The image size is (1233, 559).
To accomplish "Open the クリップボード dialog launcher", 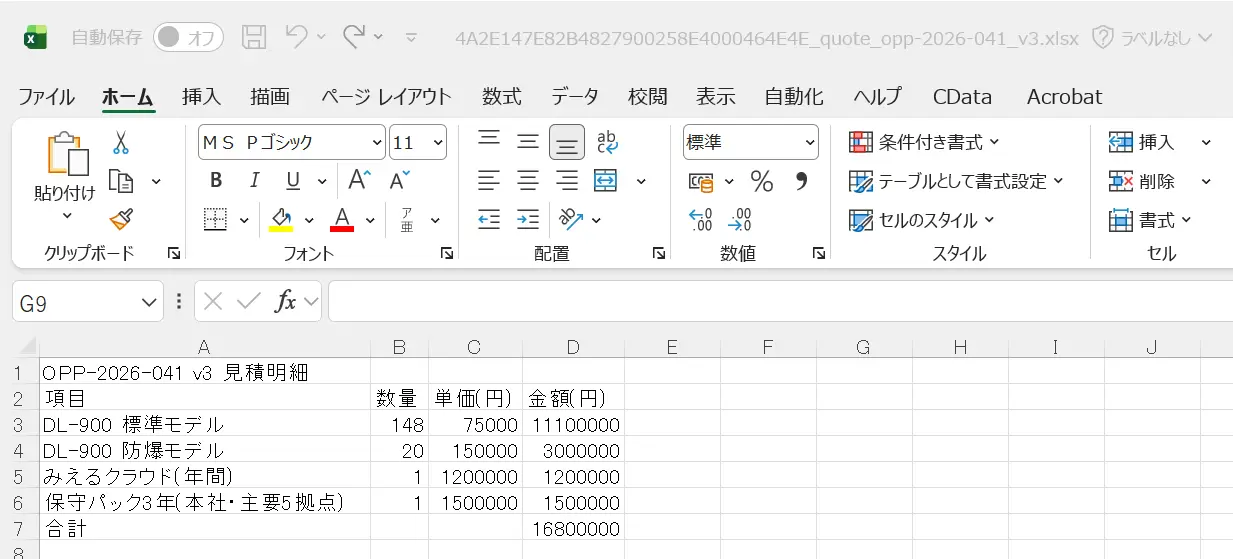I will pyautogui.click(x=173, y=254).
